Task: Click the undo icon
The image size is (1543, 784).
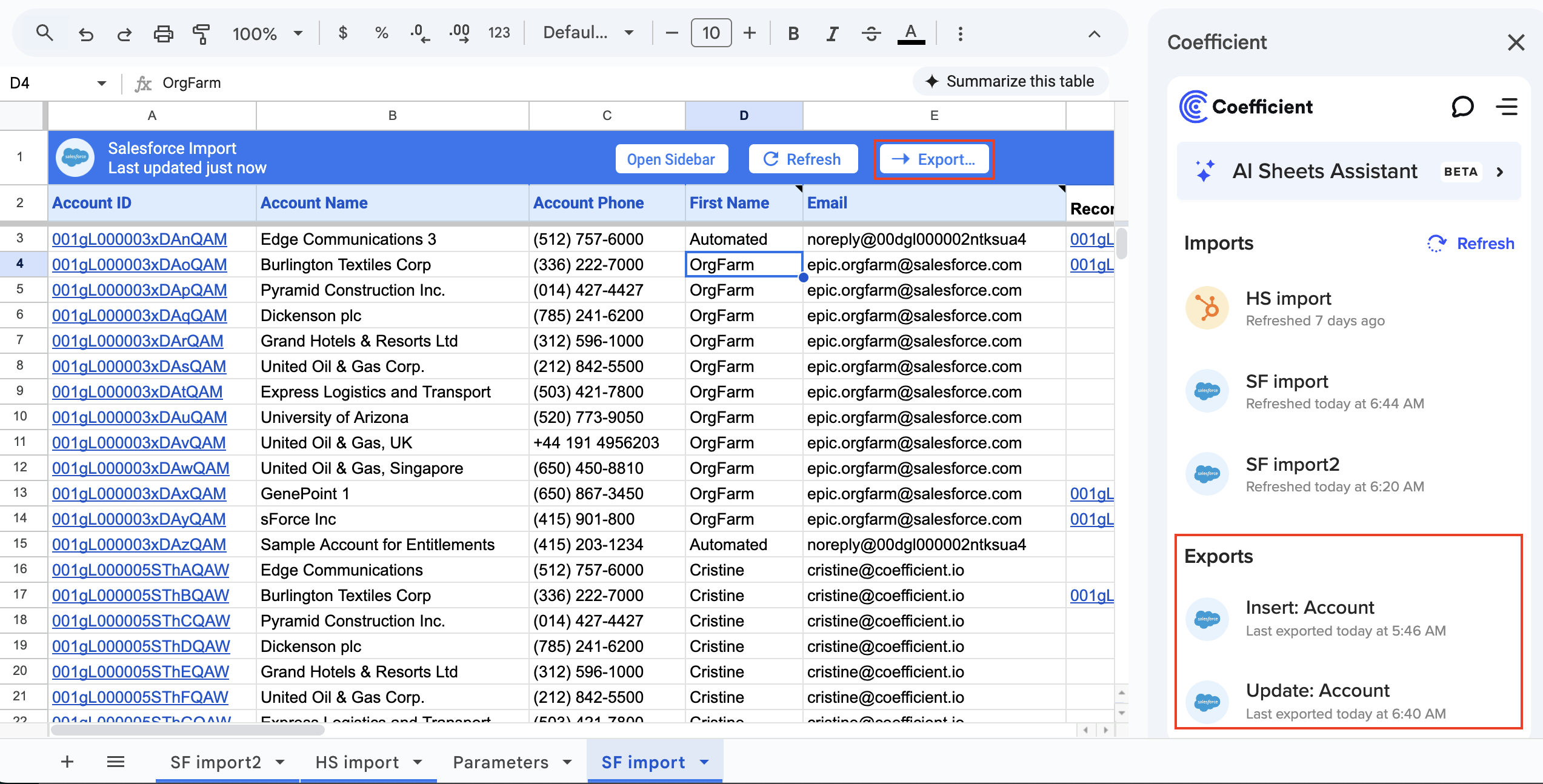Action: (x=85, y=33)
